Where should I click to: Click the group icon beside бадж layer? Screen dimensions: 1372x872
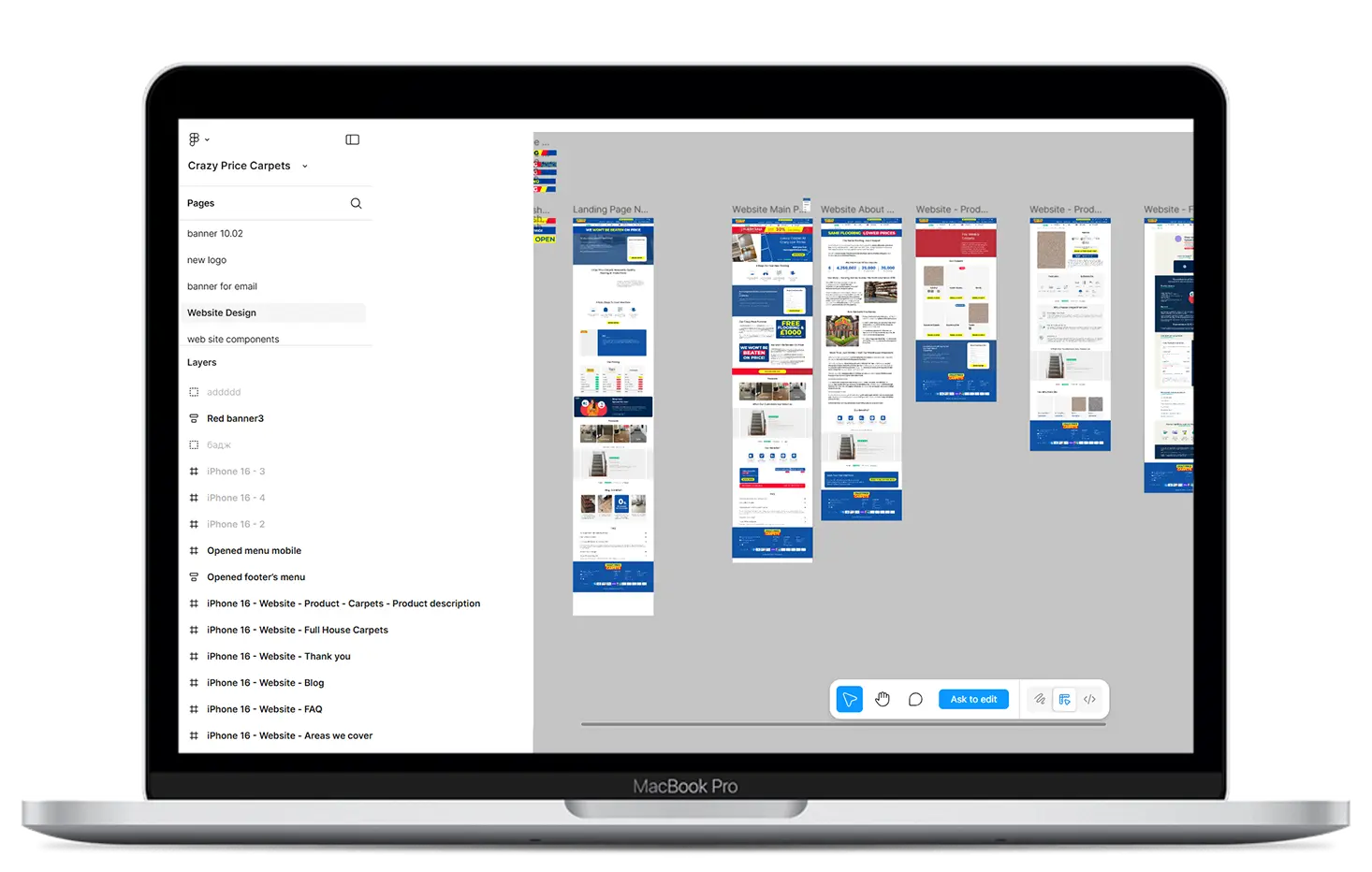point(194,444)
